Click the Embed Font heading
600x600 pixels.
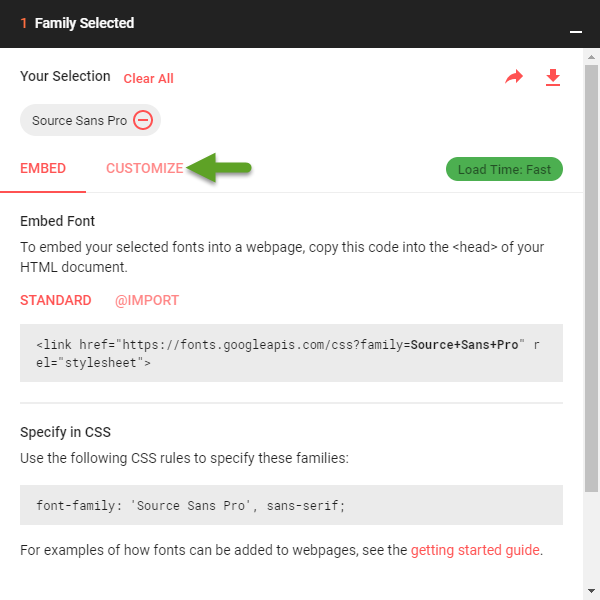coord(57,221)
